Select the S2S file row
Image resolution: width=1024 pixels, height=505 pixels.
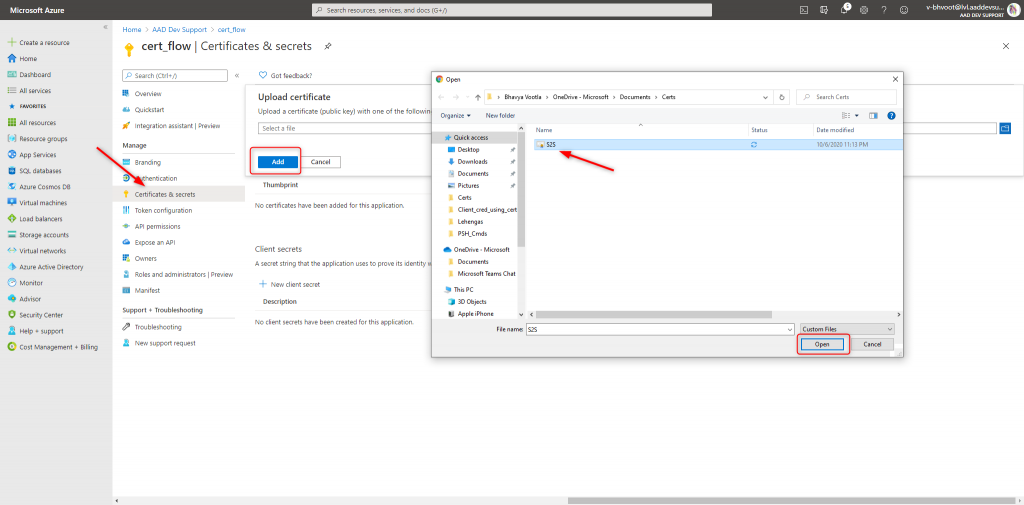coord(716,144)
